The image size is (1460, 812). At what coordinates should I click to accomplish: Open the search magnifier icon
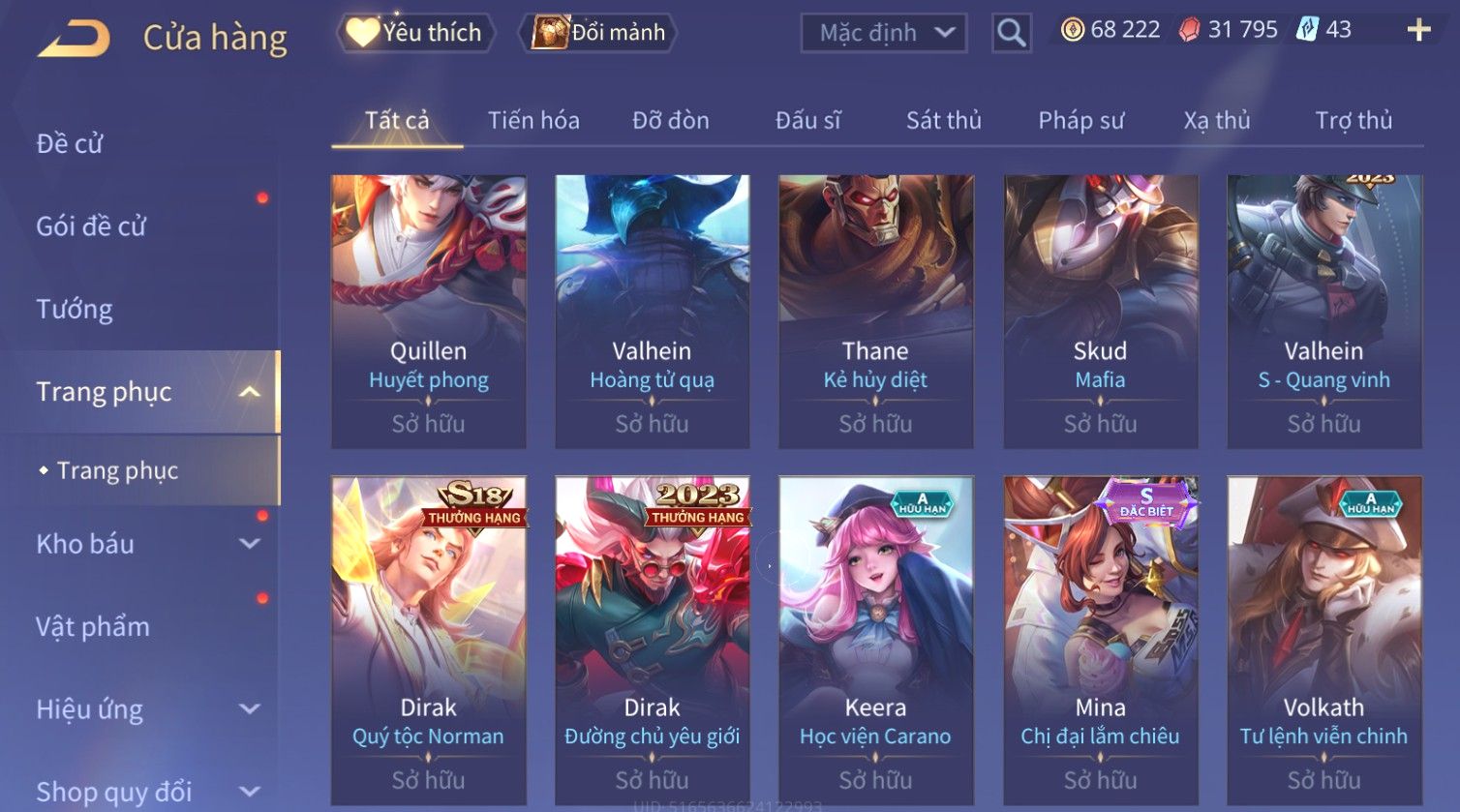click(1011, 33)
